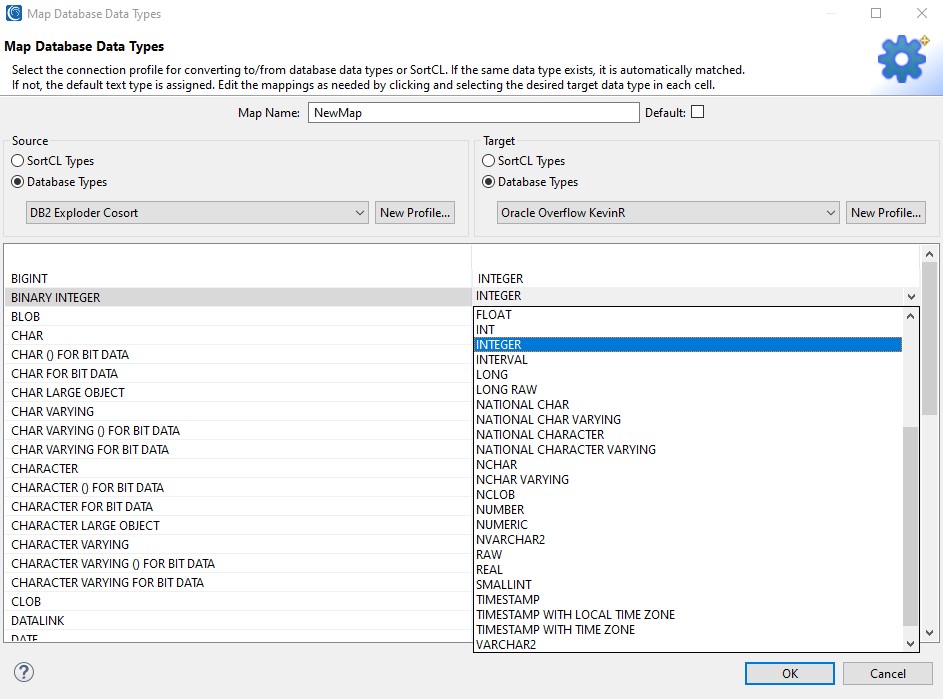This screenshot has width=943, height=699.
Task: Click New Profile for the Source connection
Action: coord(415,212)
